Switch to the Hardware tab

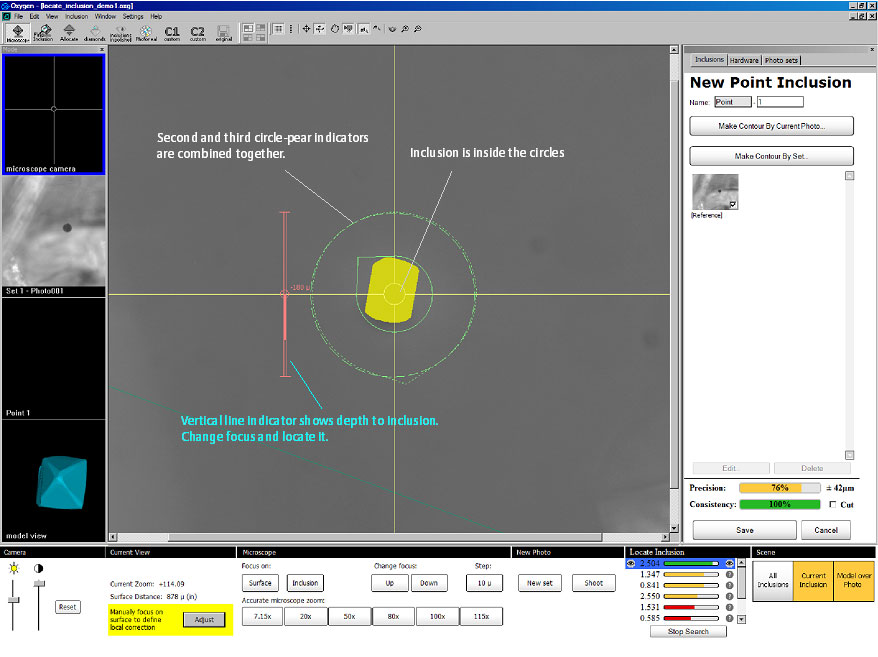(744, 61)
